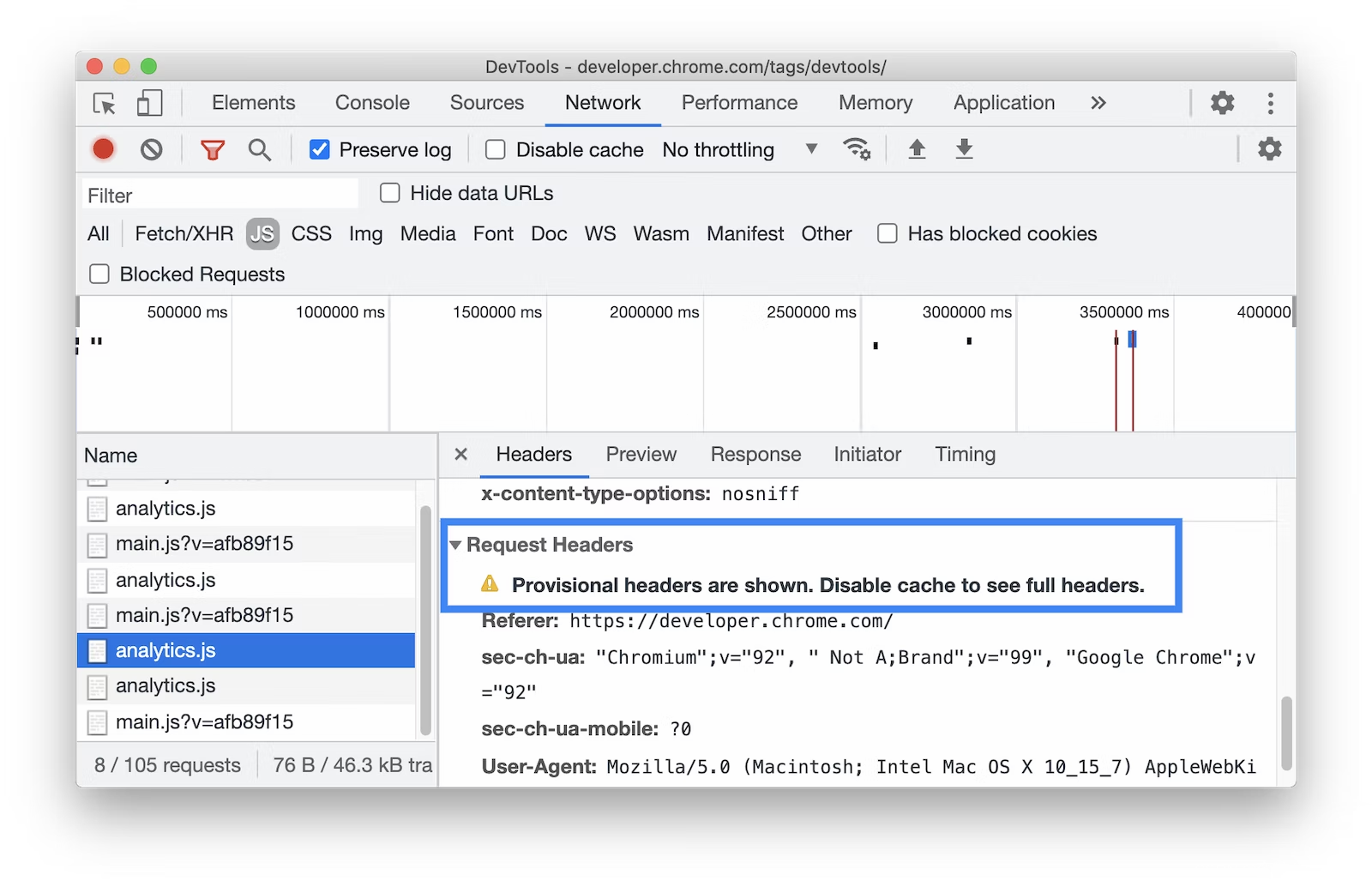This screenshot has height=887, width=1372.
Task: Export HAR file using the download arrow icon
Action: click(964, 148)
